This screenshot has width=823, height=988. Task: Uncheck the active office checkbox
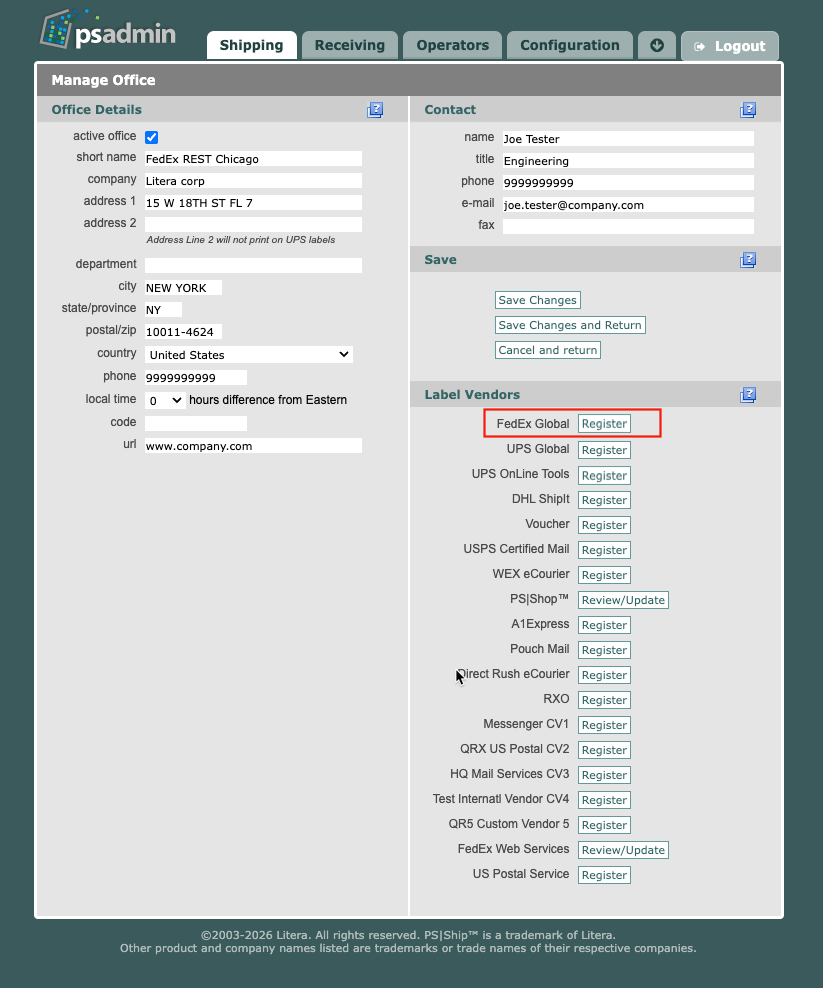[151, 137]
